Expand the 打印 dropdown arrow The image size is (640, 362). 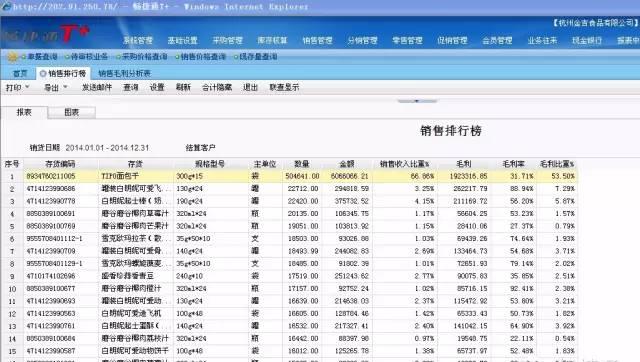[x=27, y=87]
